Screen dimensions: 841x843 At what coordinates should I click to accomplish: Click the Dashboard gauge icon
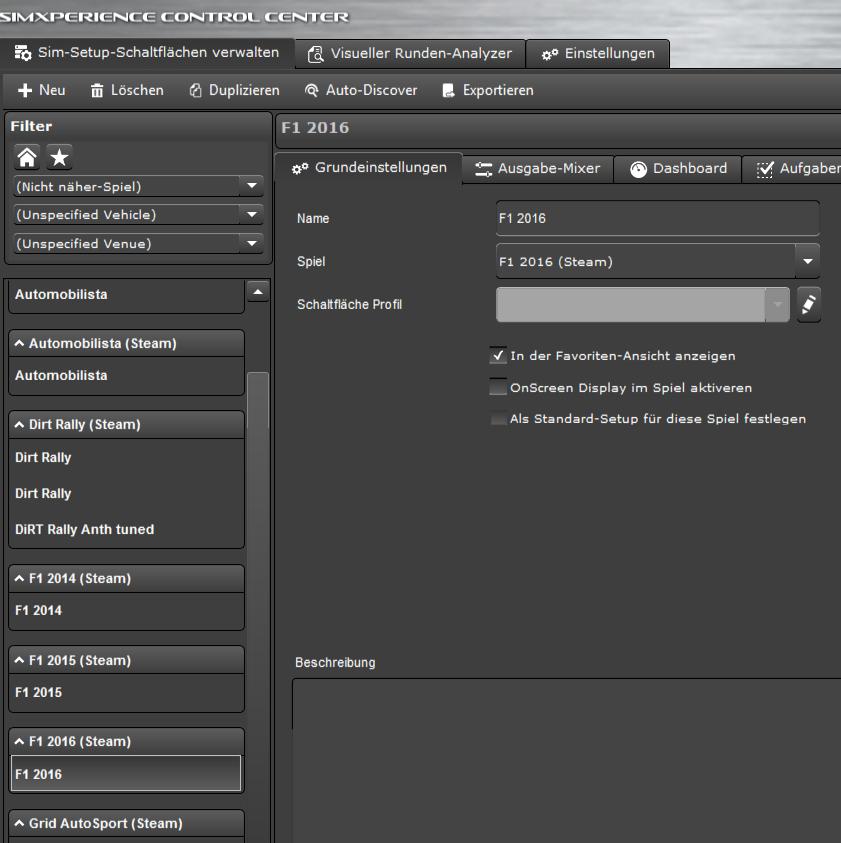638,169
